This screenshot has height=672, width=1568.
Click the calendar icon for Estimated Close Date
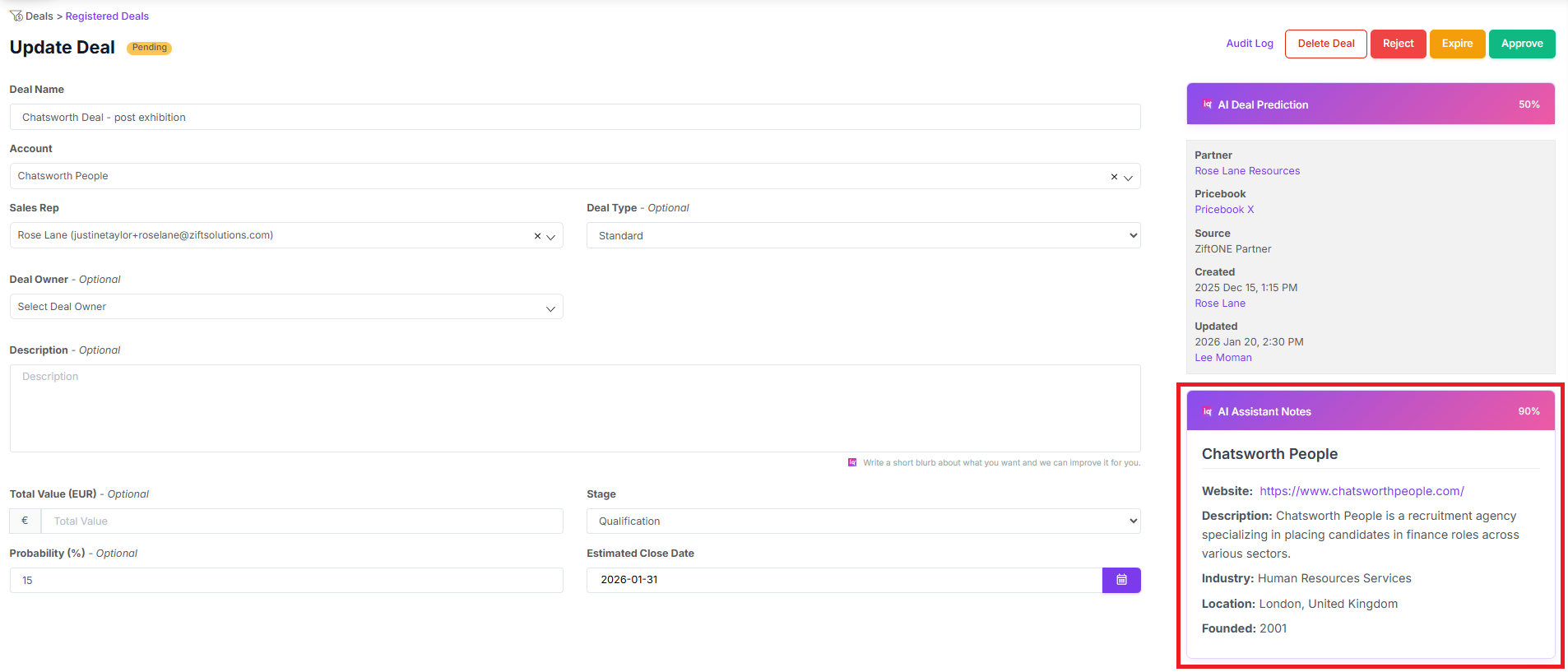point(1120,580)
